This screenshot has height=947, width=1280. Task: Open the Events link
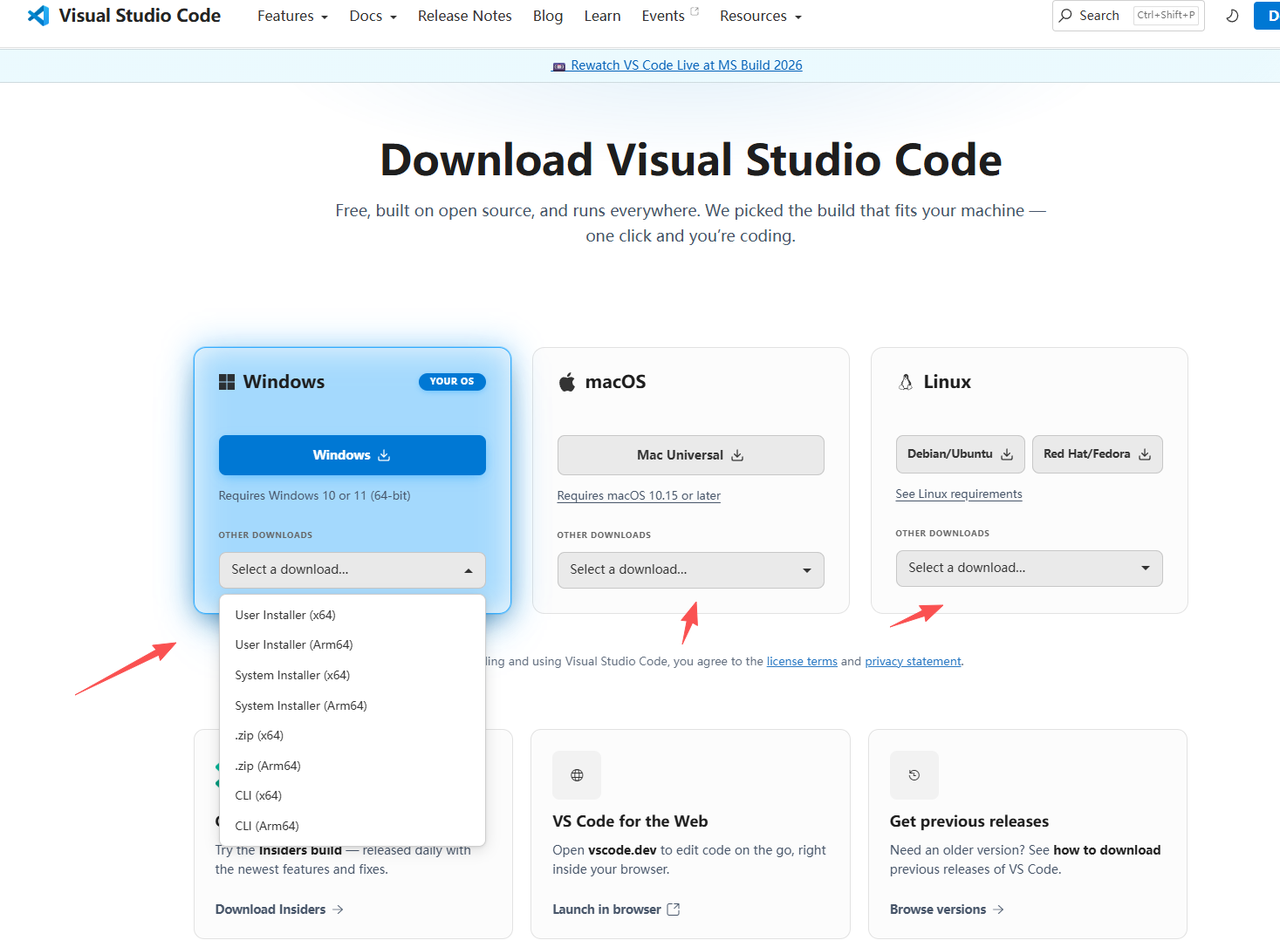pyautogui.click(x=670, y=16)
